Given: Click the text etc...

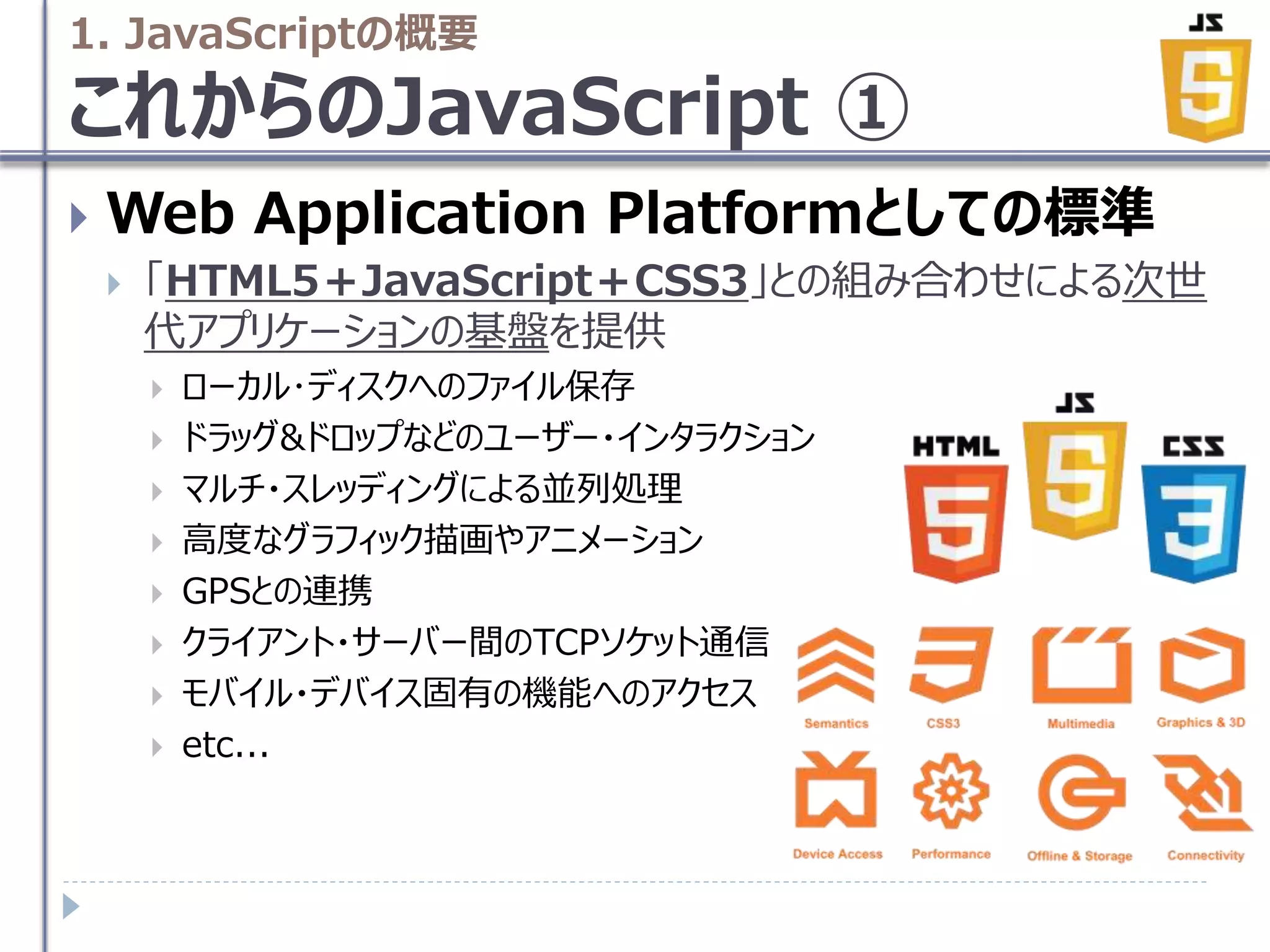Looking at the screenshot, I should (225, 745).
